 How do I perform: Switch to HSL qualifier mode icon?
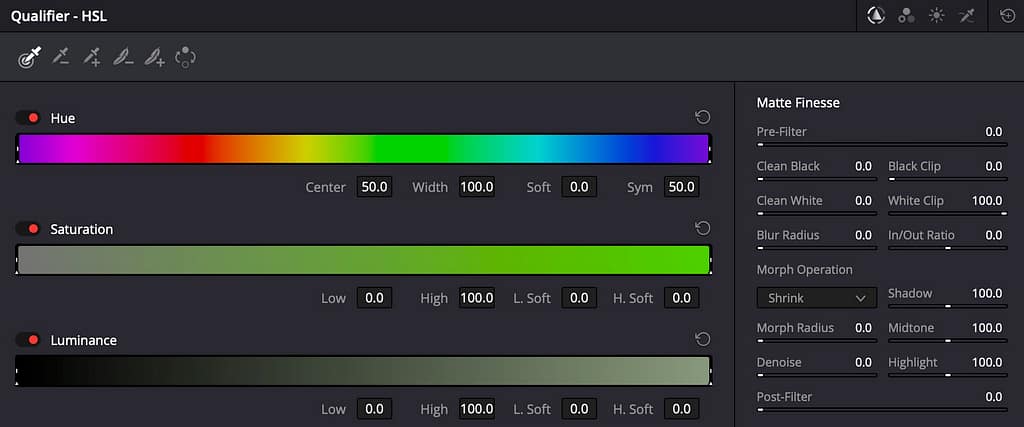[875, 16]
